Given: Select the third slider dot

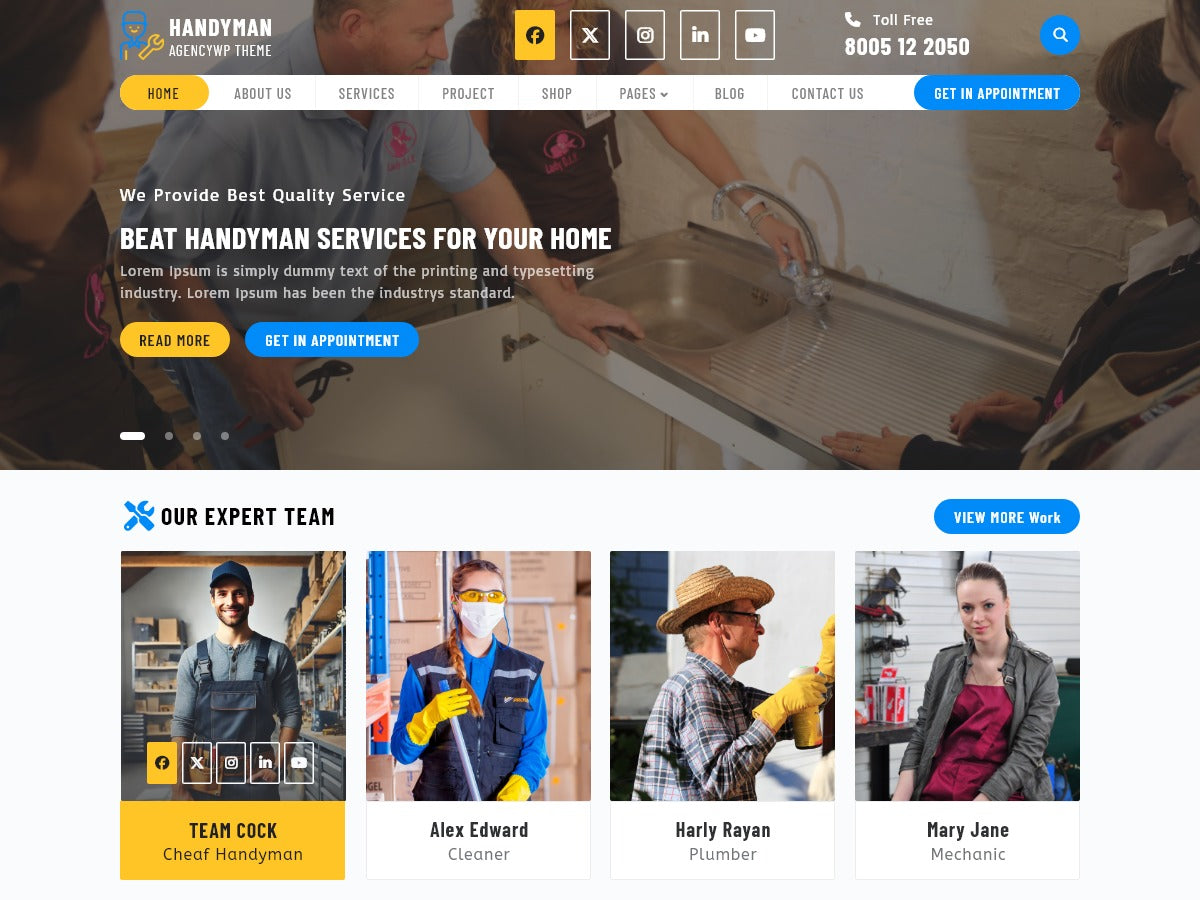Looking at the screenshot, I should (x=197, y=436).
